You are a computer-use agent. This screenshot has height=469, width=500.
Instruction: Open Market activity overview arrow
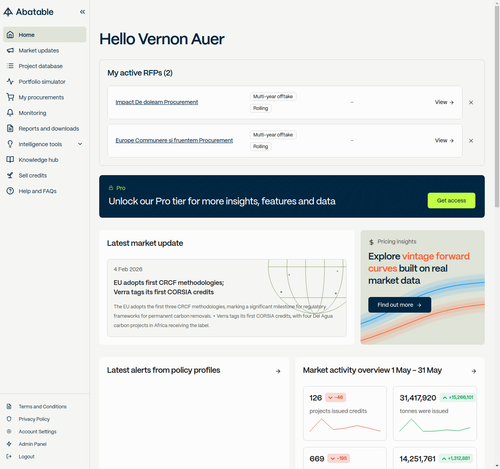(474, 371)
